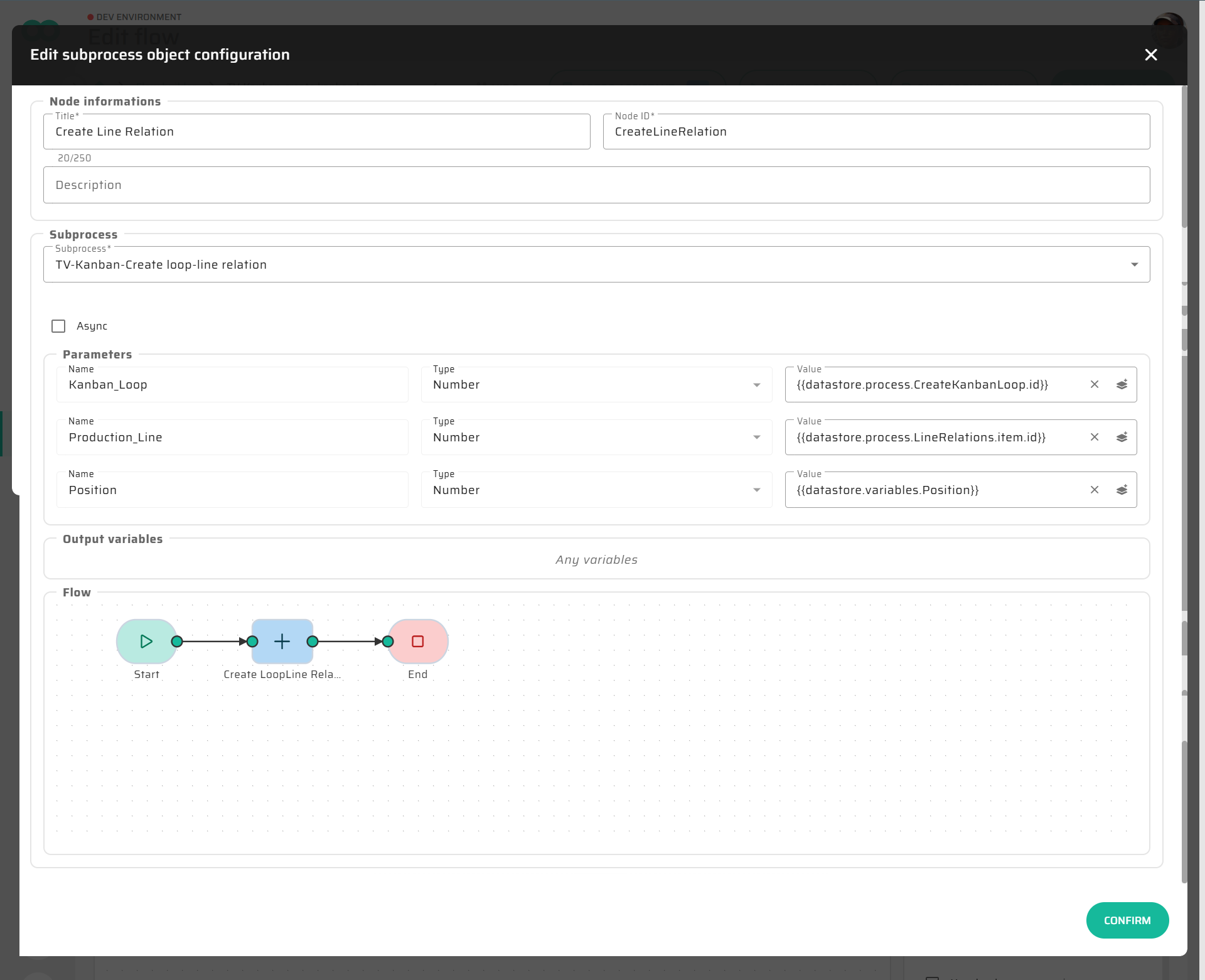Clear the Kanban_Loop value field
This screenshot has width=1205, height=980.
[x=1095, y=384]
